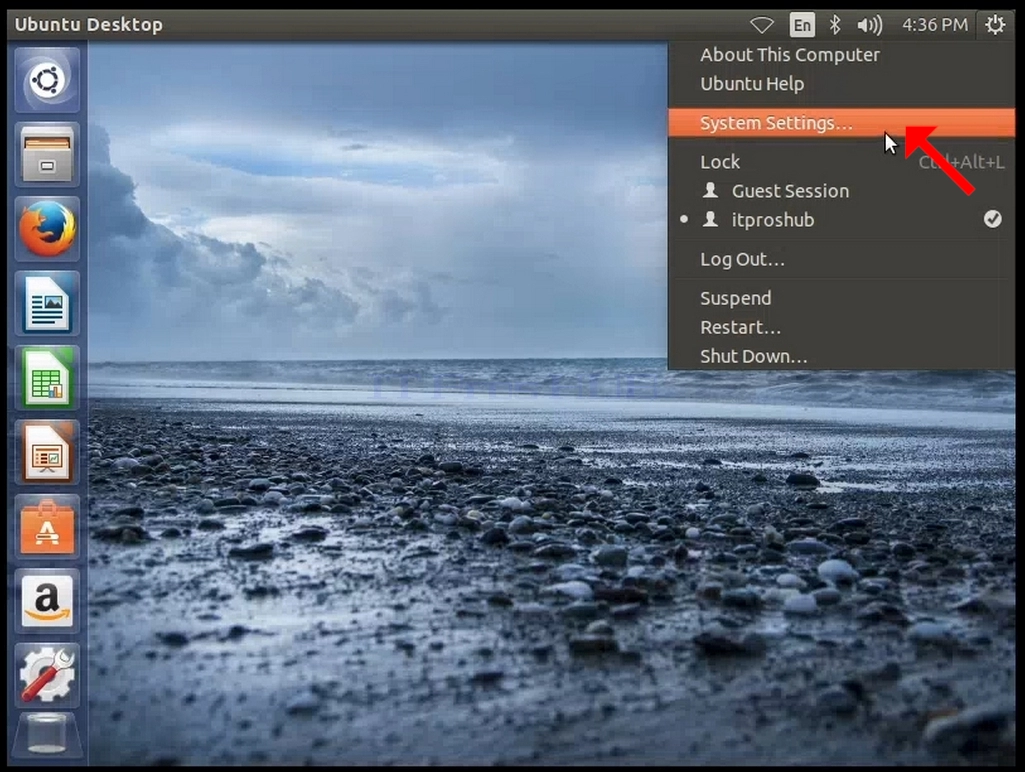Screen dimensions: 1025x772
Task: Click the Amazon launcher icon
Action: tap(47, 601)
